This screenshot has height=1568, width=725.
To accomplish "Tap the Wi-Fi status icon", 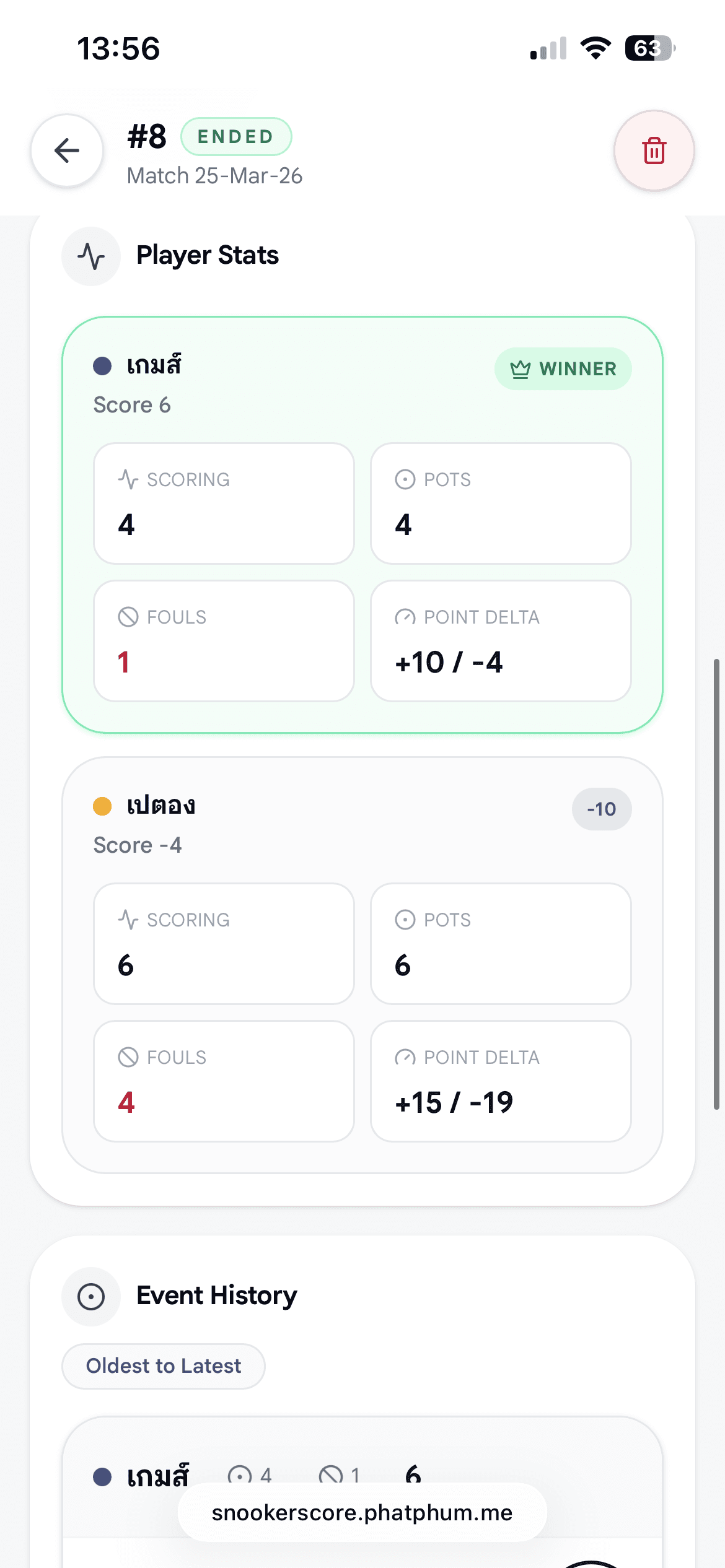I will click(x=595, y=48).
